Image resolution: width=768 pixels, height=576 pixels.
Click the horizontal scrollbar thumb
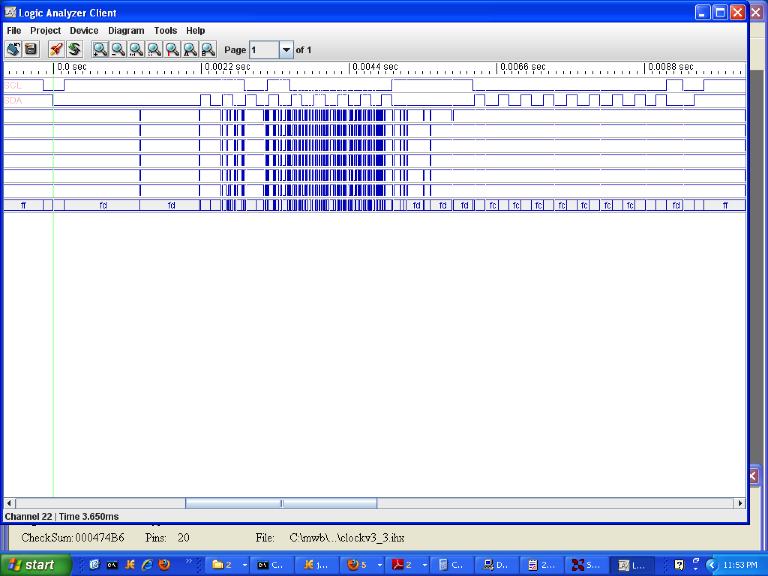click(281, 503)
